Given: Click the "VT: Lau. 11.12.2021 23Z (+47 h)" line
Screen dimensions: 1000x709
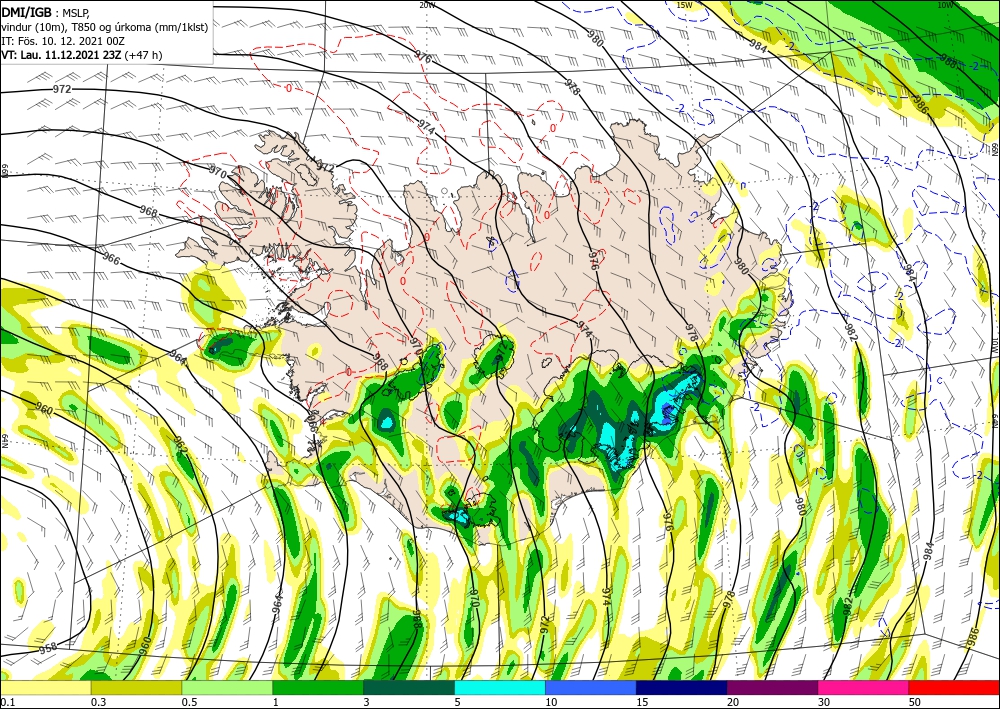Looking at the screenshot, I should (82, 55).
